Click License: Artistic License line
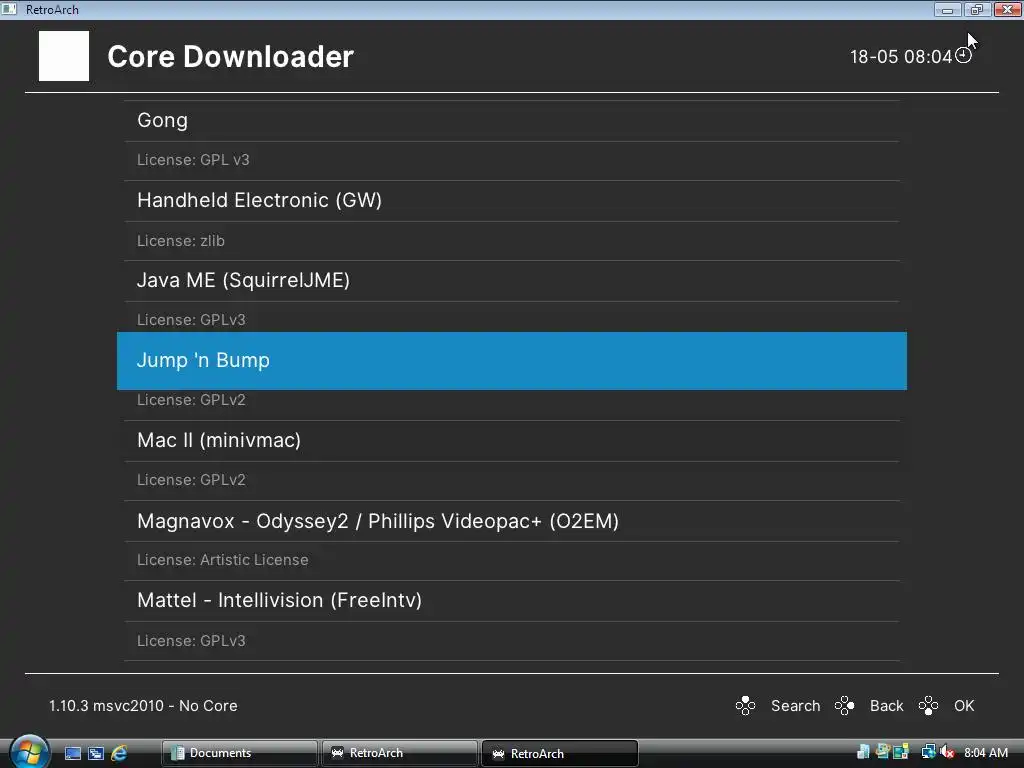Viewport: 1024px width, 768px height. (223, 560)
